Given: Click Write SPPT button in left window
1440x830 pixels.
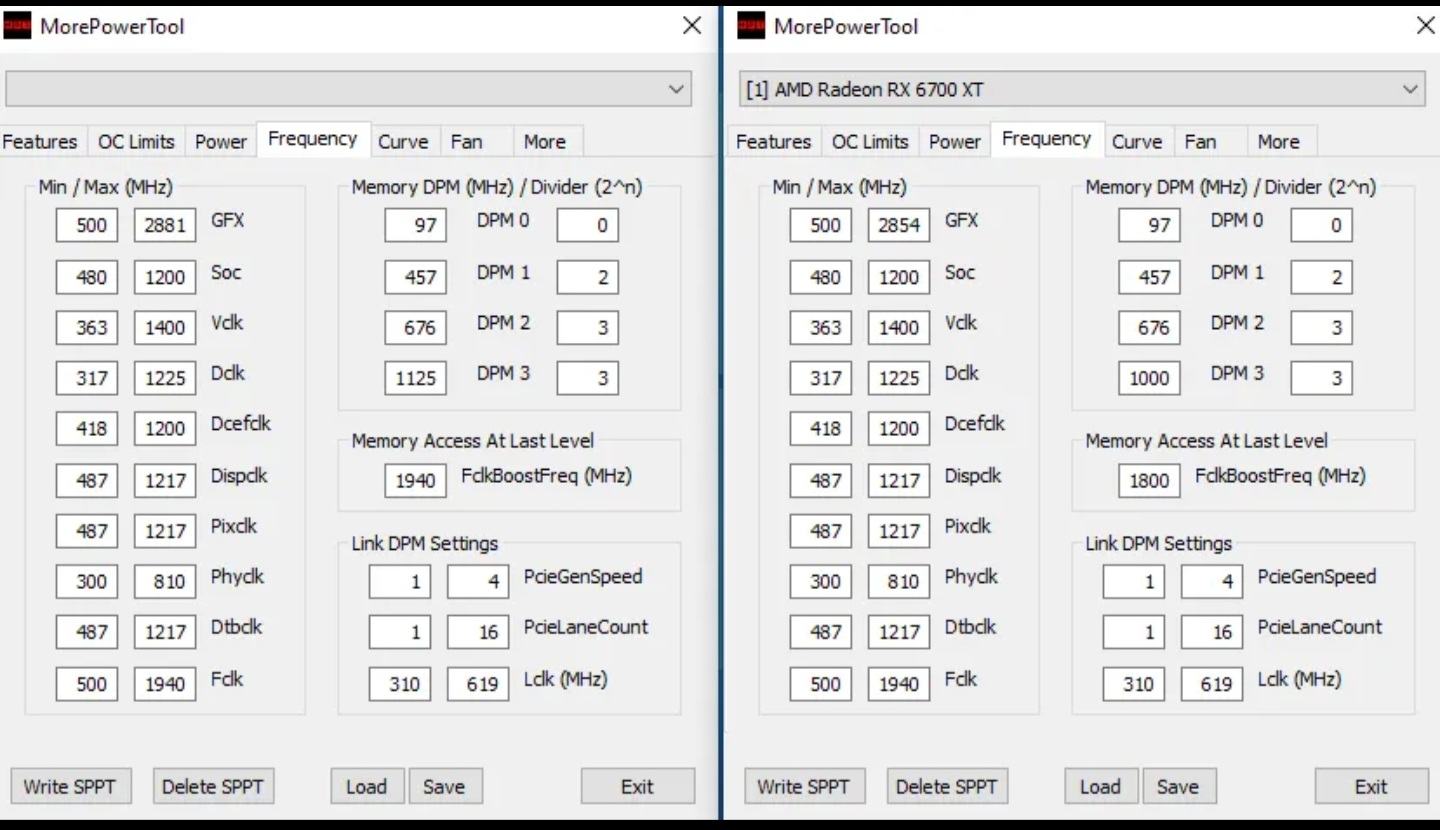Looking at the screenshot, I should click(70, 787).
